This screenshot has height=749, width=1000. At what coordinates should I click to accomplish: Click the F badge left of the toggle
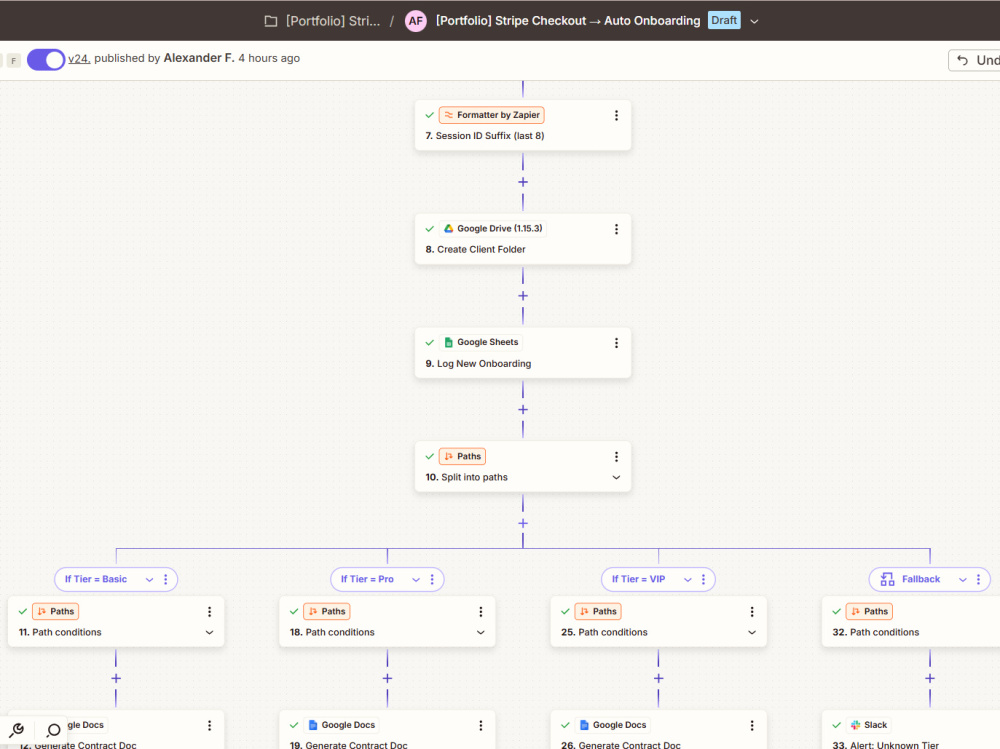pos(13,61)
